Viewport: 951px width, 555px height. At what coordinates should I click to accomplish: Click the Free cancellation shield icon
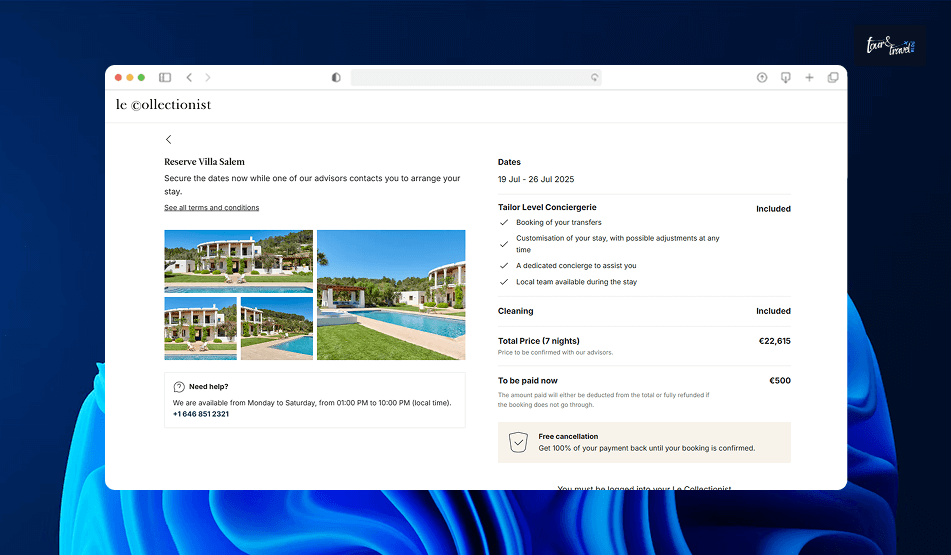[x=518, y=443]
